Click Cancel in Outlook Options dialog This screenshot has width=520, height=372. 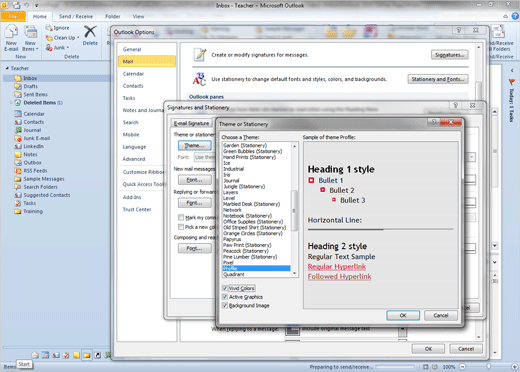click(x=466, y=349)
